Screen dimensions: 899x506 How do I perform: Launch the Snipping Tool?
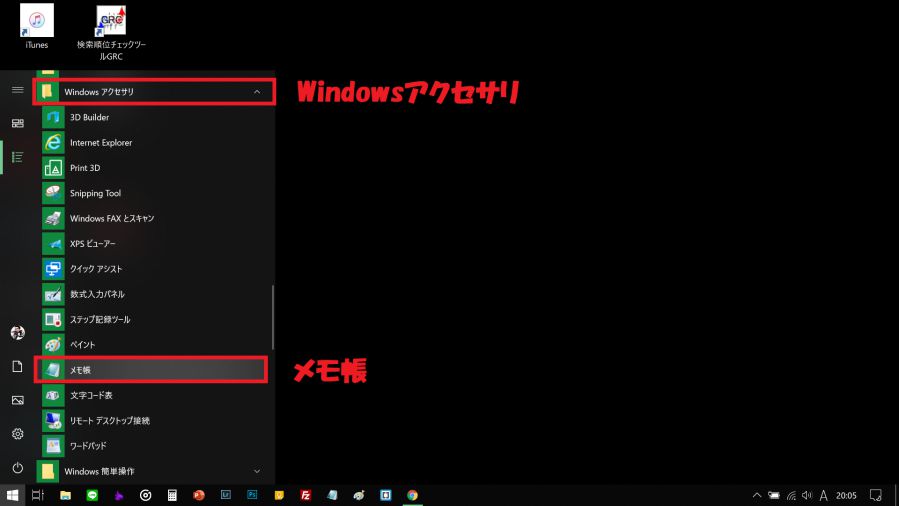pyautogui.click(x=154, y=193)
